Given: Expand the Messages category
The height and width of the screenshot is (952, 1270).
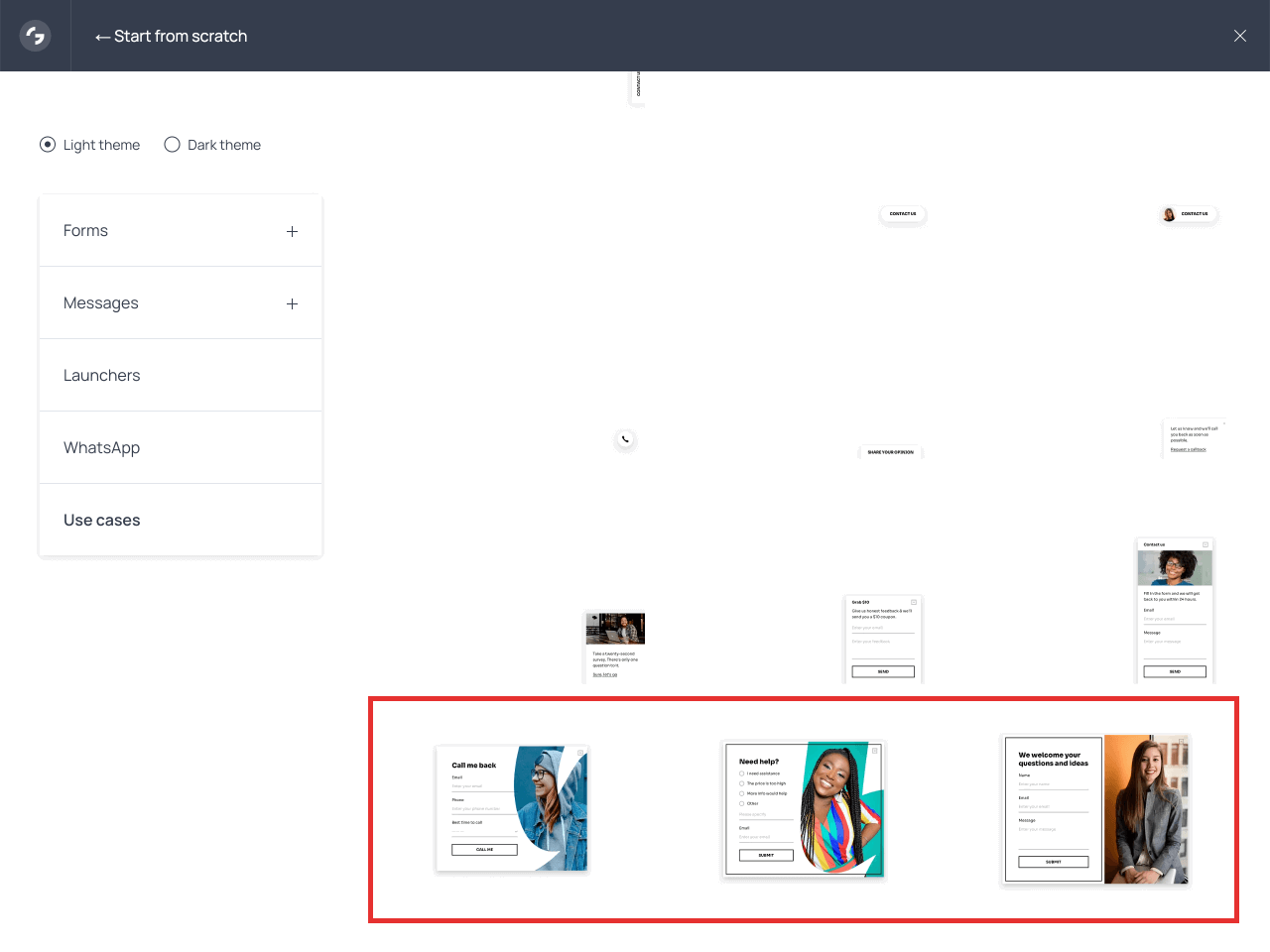Looking at the screenshot, I should coord(292,302).
